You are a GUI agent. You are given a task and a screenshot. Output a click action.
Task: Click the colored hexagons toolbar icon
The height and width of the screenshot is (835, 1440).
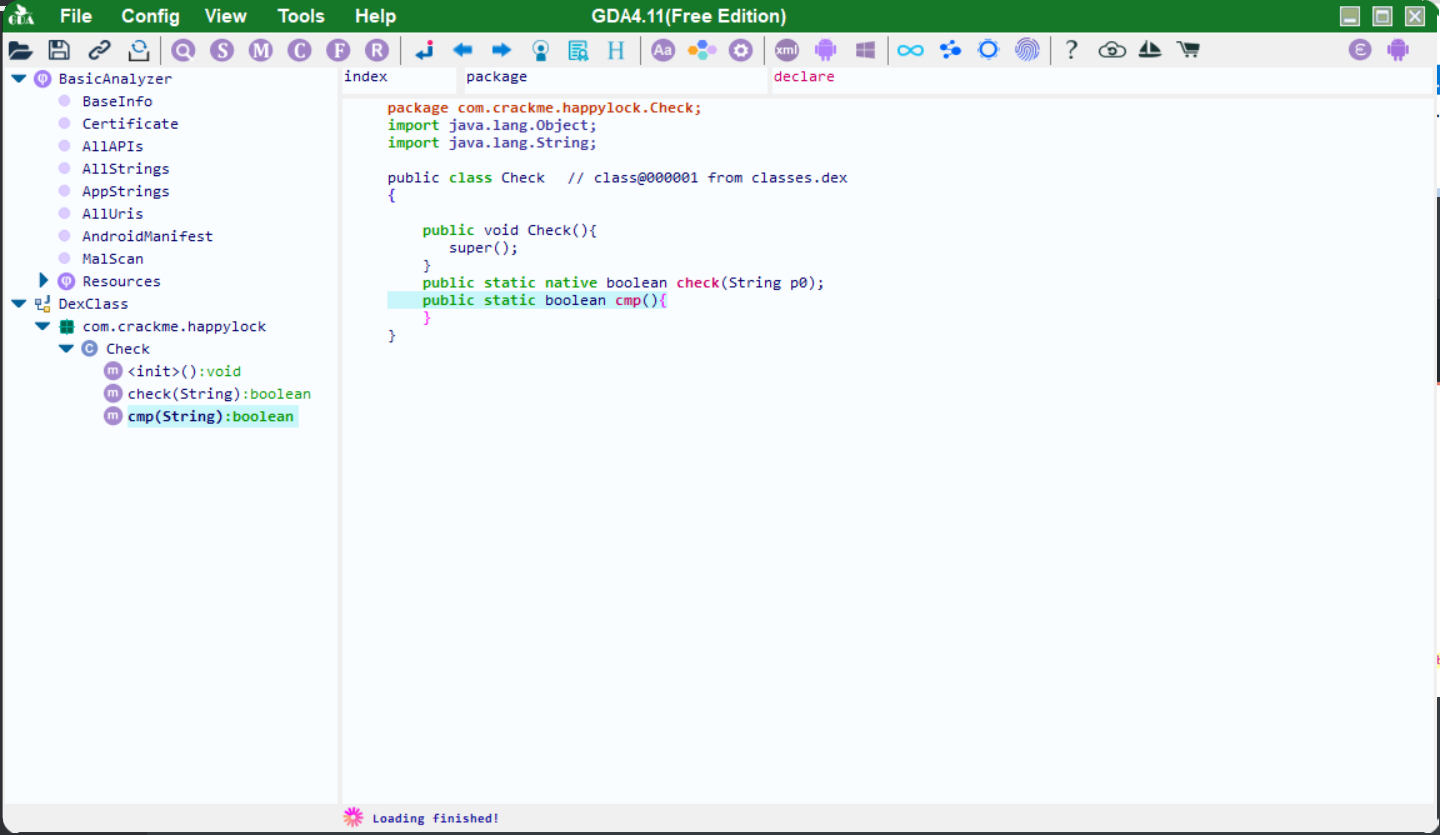coord(702,50)
